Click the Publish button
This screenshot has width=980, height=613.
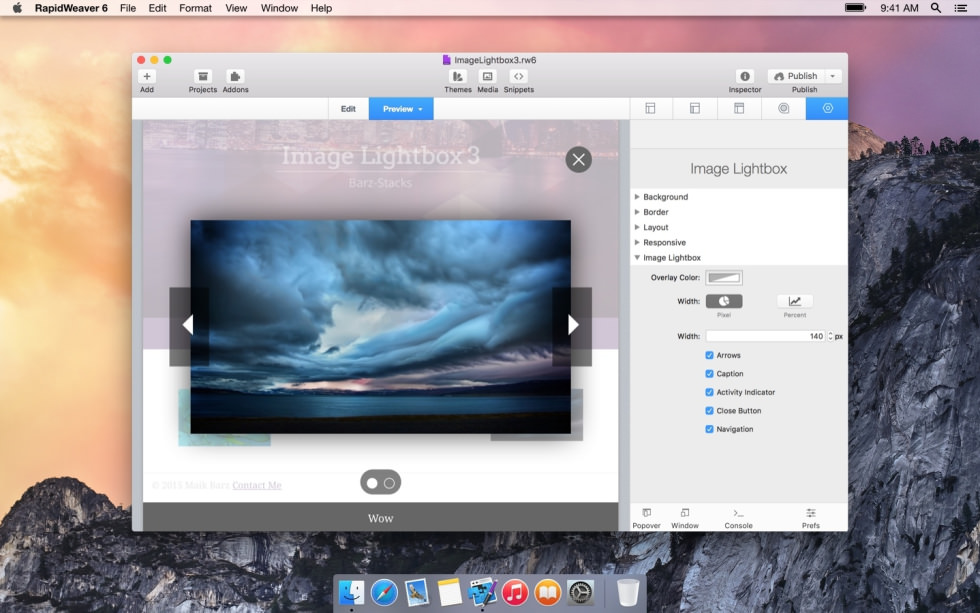coord(796,76)
